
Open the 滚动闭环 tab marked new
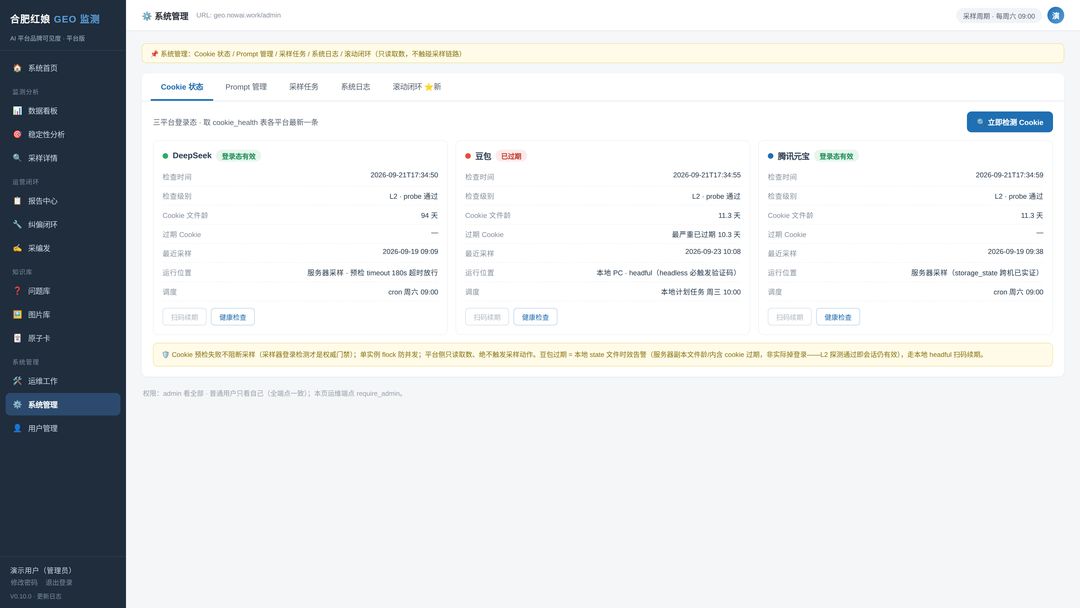pos(417,87)
